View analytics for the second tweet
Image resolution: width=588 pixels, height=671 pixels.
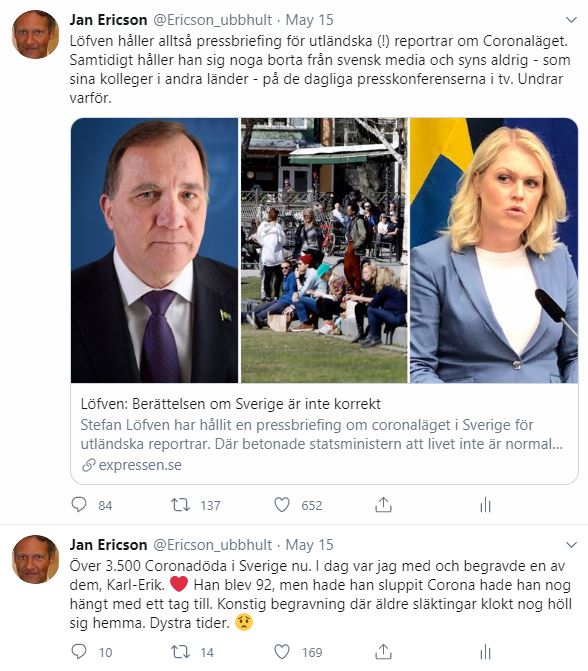point(485,652)
